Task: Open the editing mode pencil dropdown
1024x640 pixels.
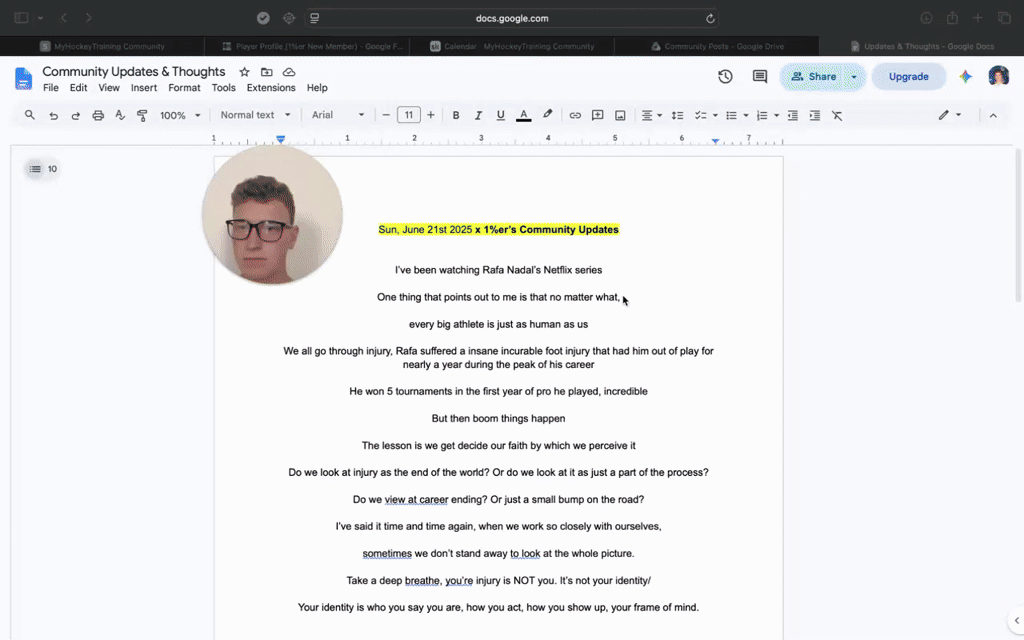Action: pos(950,115)
